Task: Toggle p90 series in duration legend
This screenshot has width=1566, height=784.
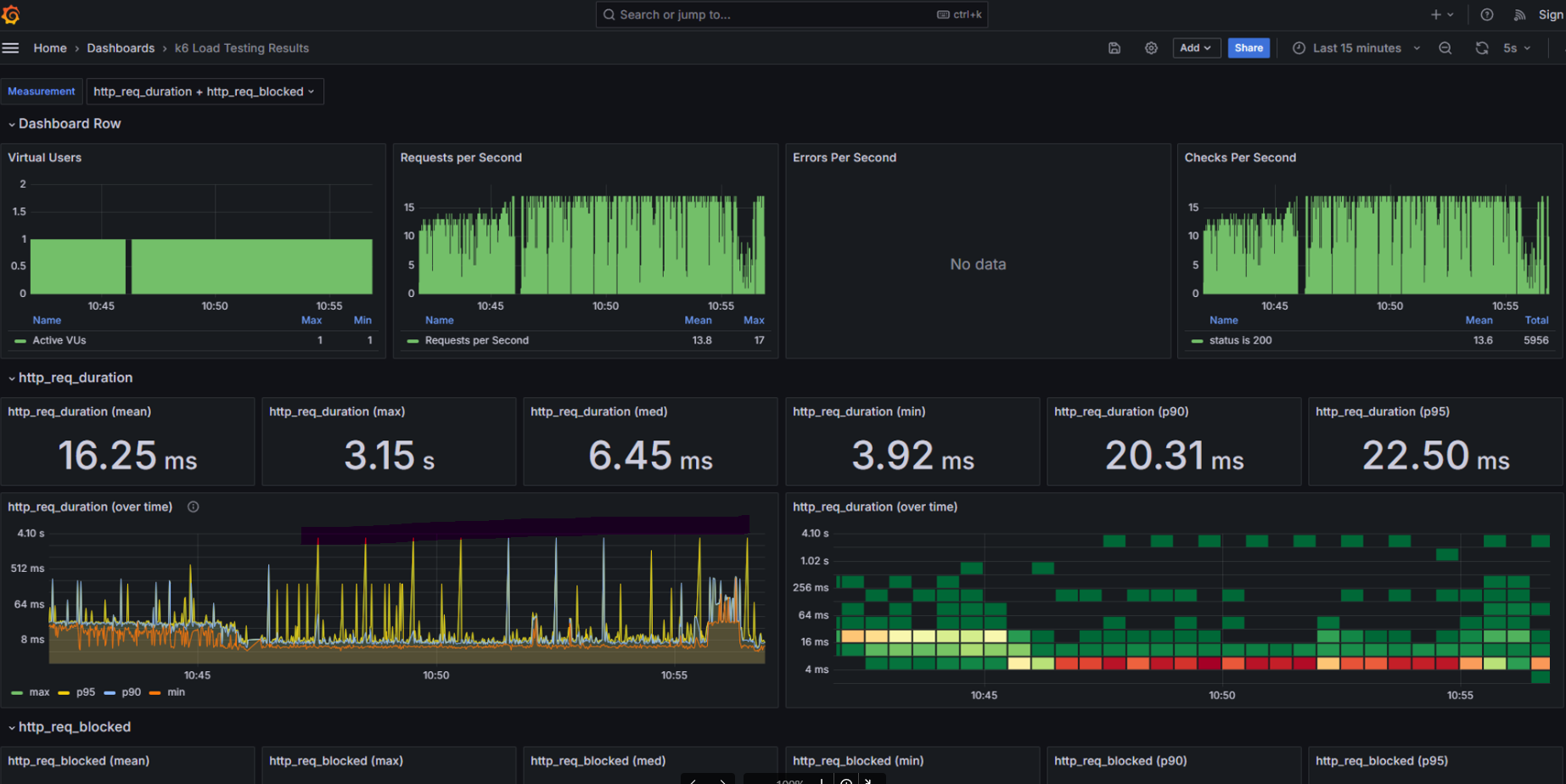Action: tap(132, 692)
